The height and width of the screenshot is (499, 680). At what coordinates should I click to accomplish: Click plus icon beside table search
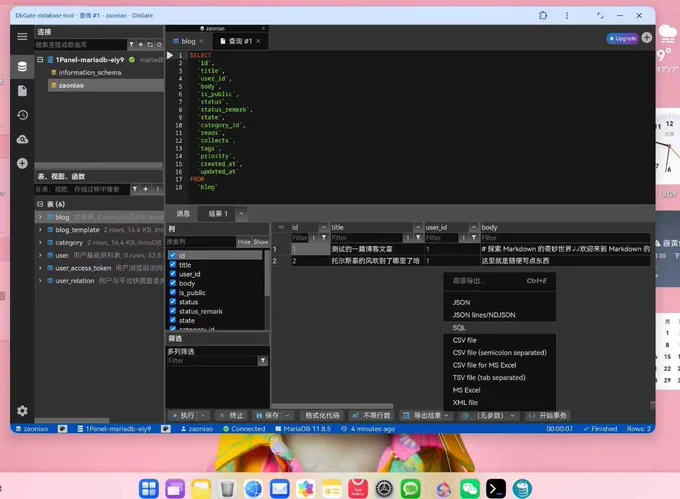click(146, 189)
